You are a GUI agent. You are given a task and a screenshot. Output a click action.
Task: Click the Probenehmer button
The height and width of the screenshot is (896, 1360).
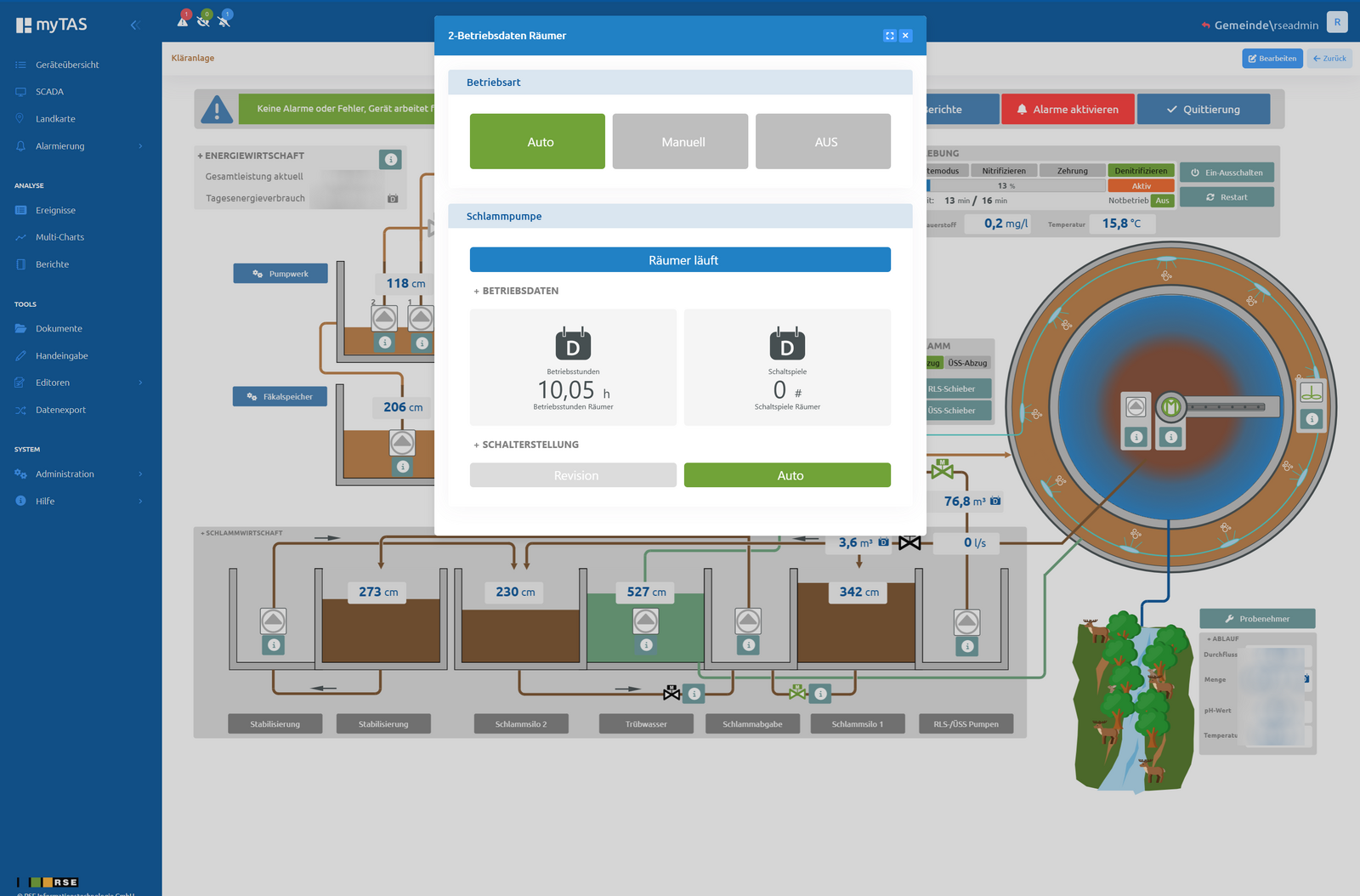pos(1257,619)
